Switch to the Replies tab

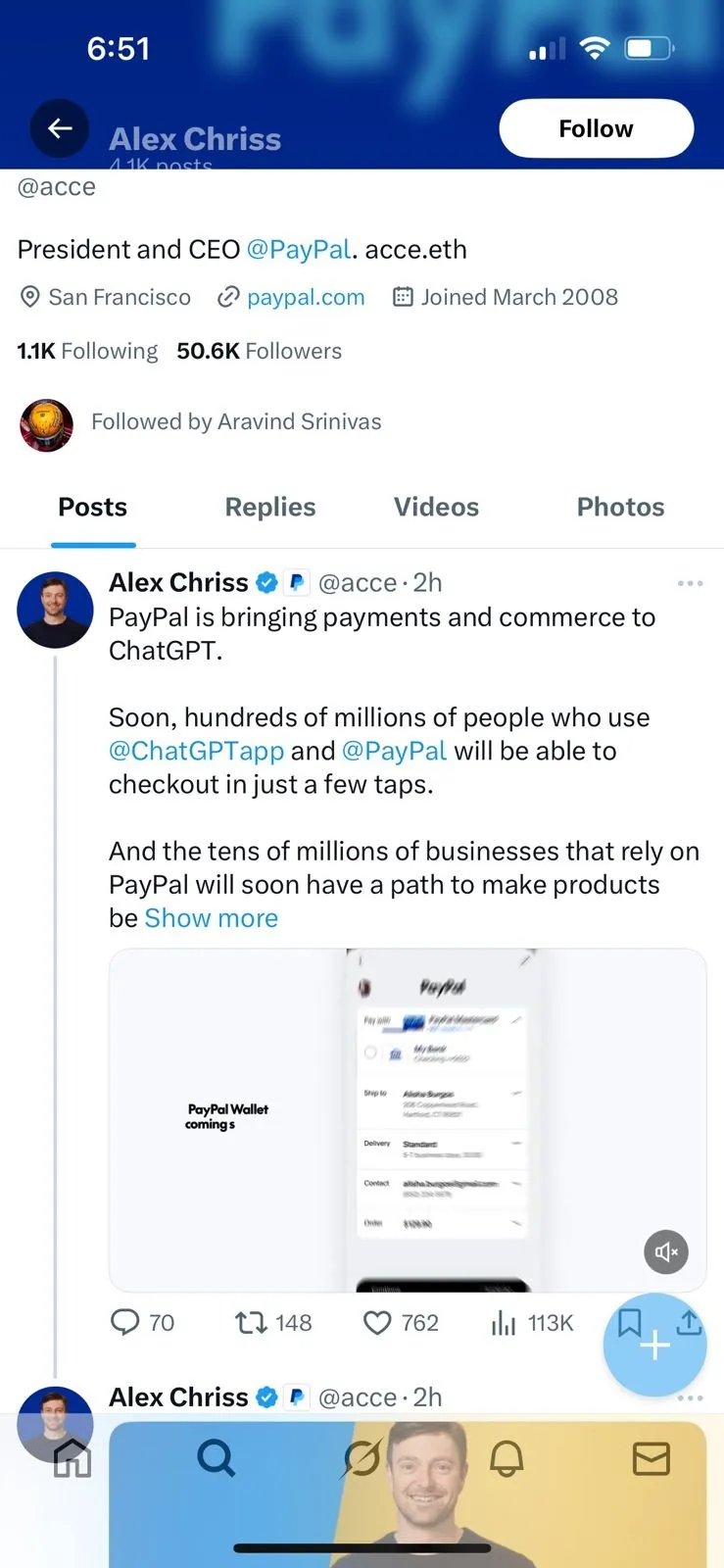(270, 507)
